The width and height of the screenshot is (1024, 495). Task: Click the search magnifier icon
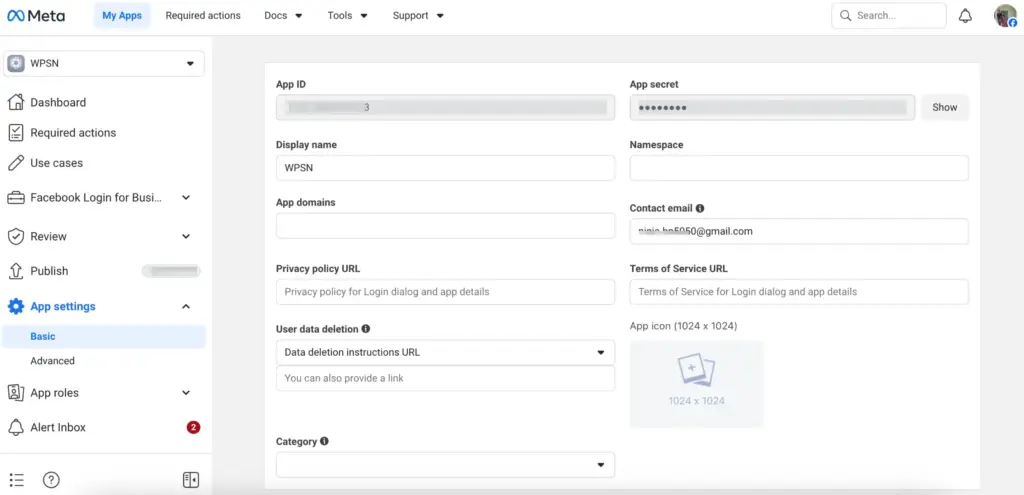tap(846, 16)
